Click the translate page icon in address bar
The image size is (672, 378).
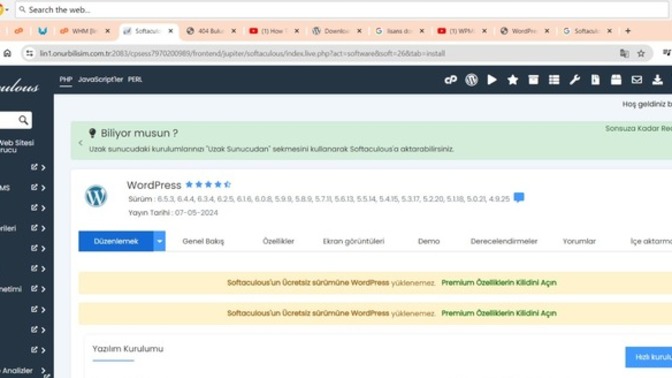624,54
